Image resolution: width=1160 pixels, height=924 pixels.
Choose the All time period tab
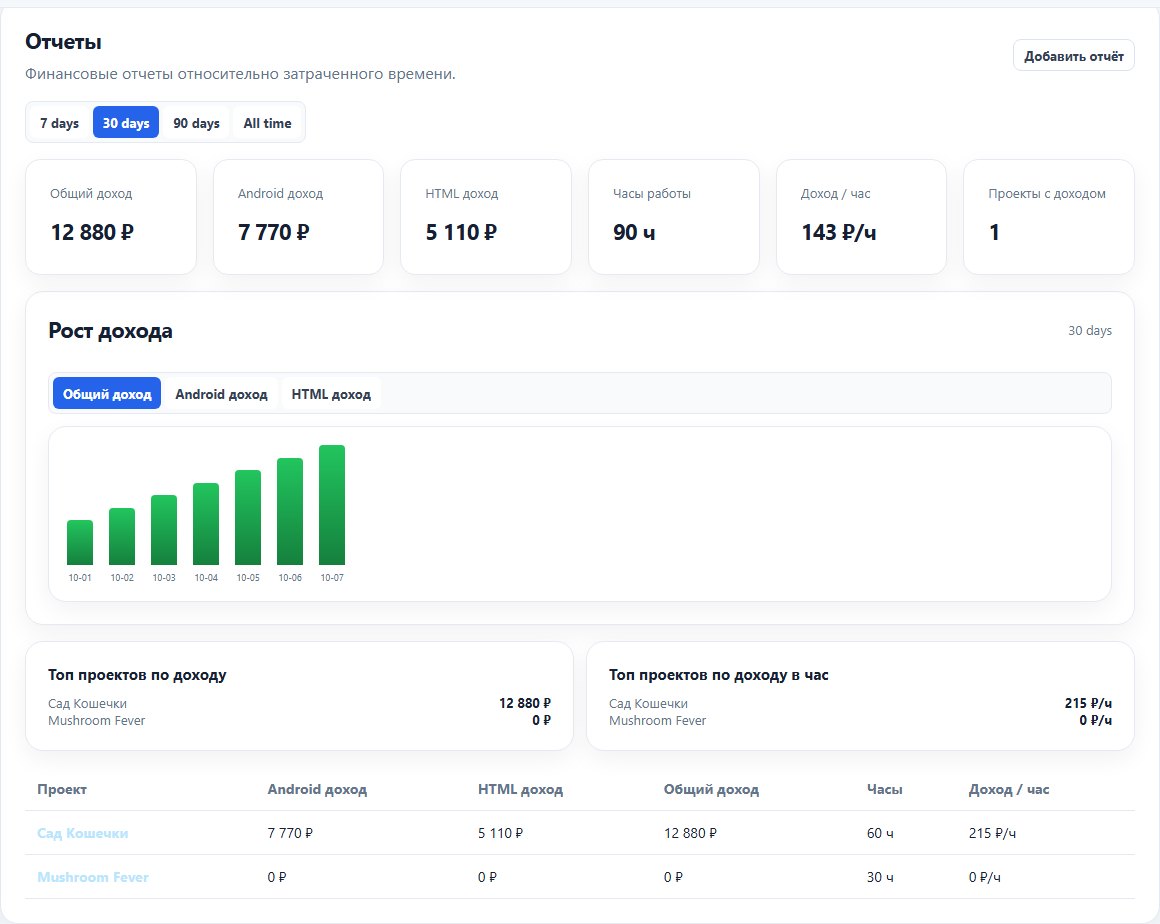click(x=267, y=123)
